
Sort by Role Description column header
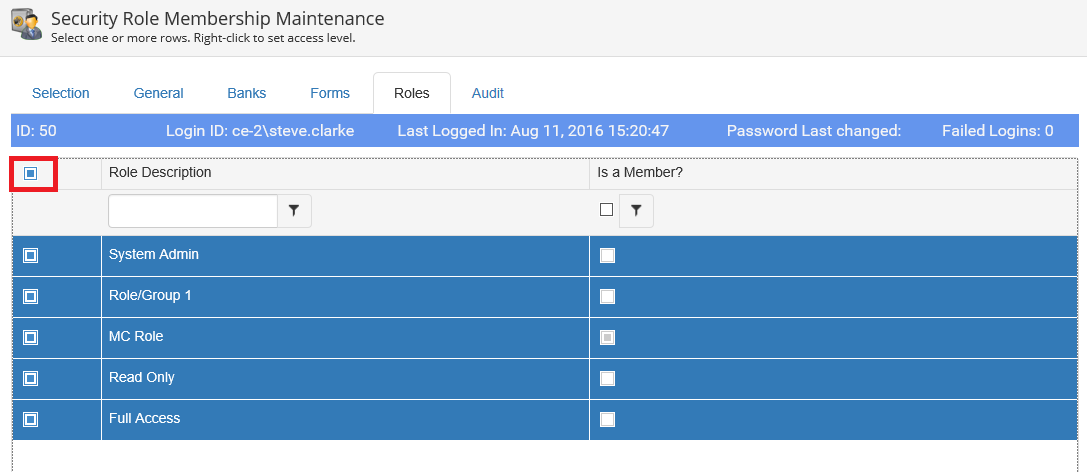[x=160, y=172]
